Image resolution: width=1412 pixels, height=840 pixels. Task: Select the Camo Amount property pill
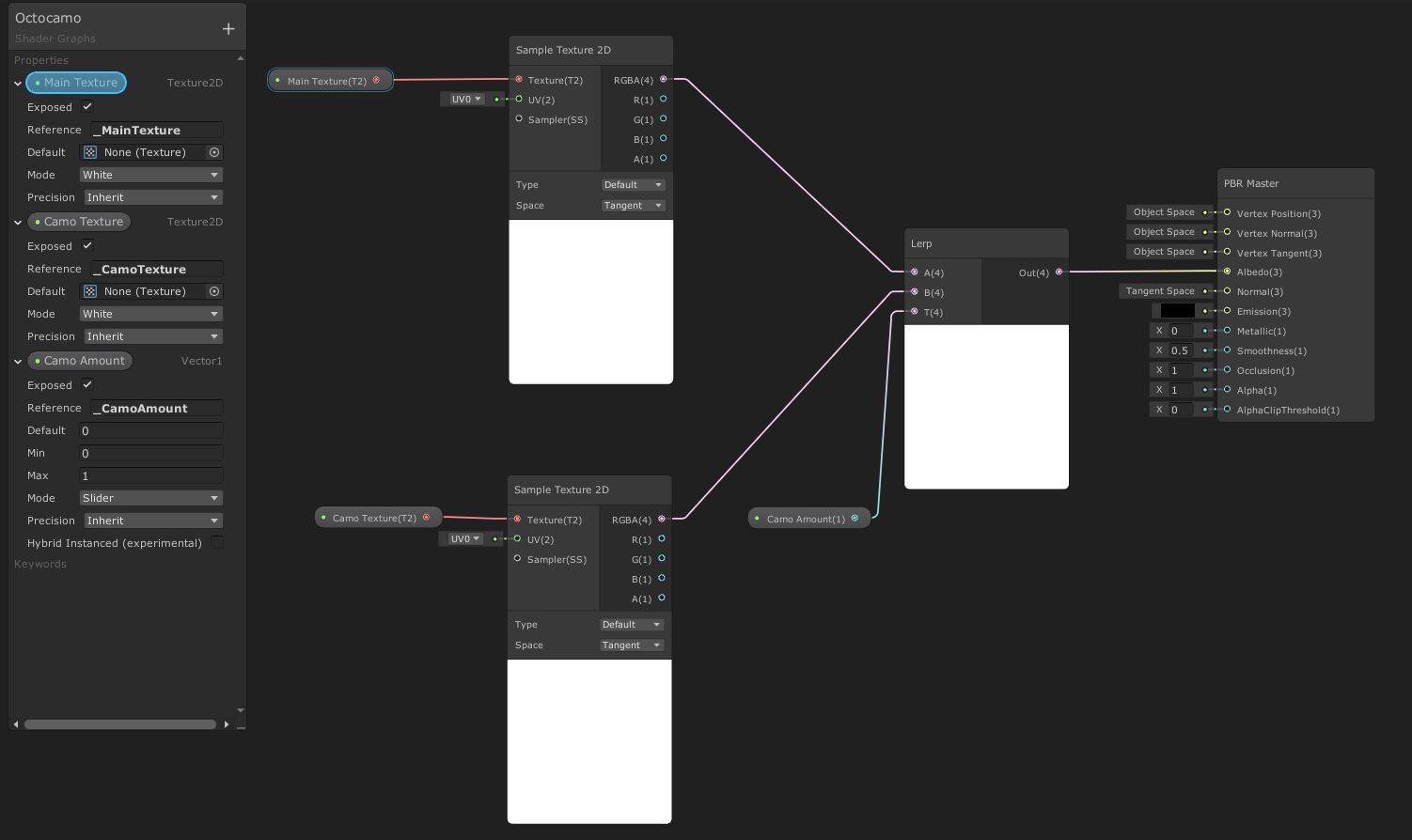tap(80, 360)
